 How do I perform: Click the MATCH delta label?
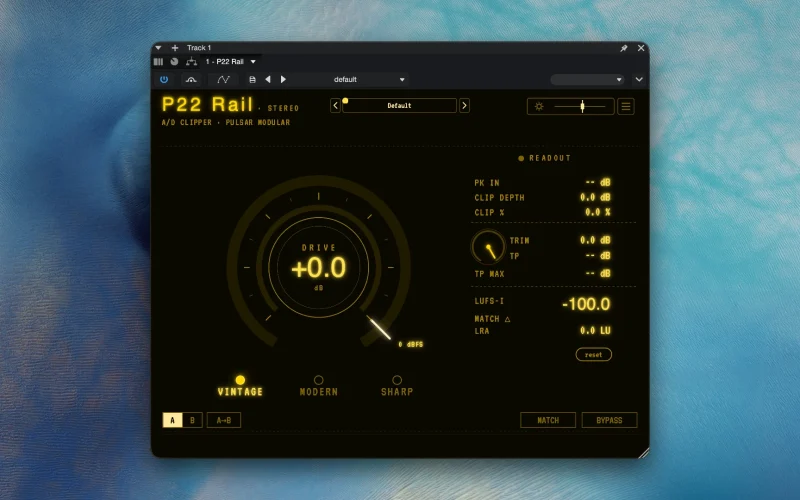pyautogui.click(x=492, y=319)
